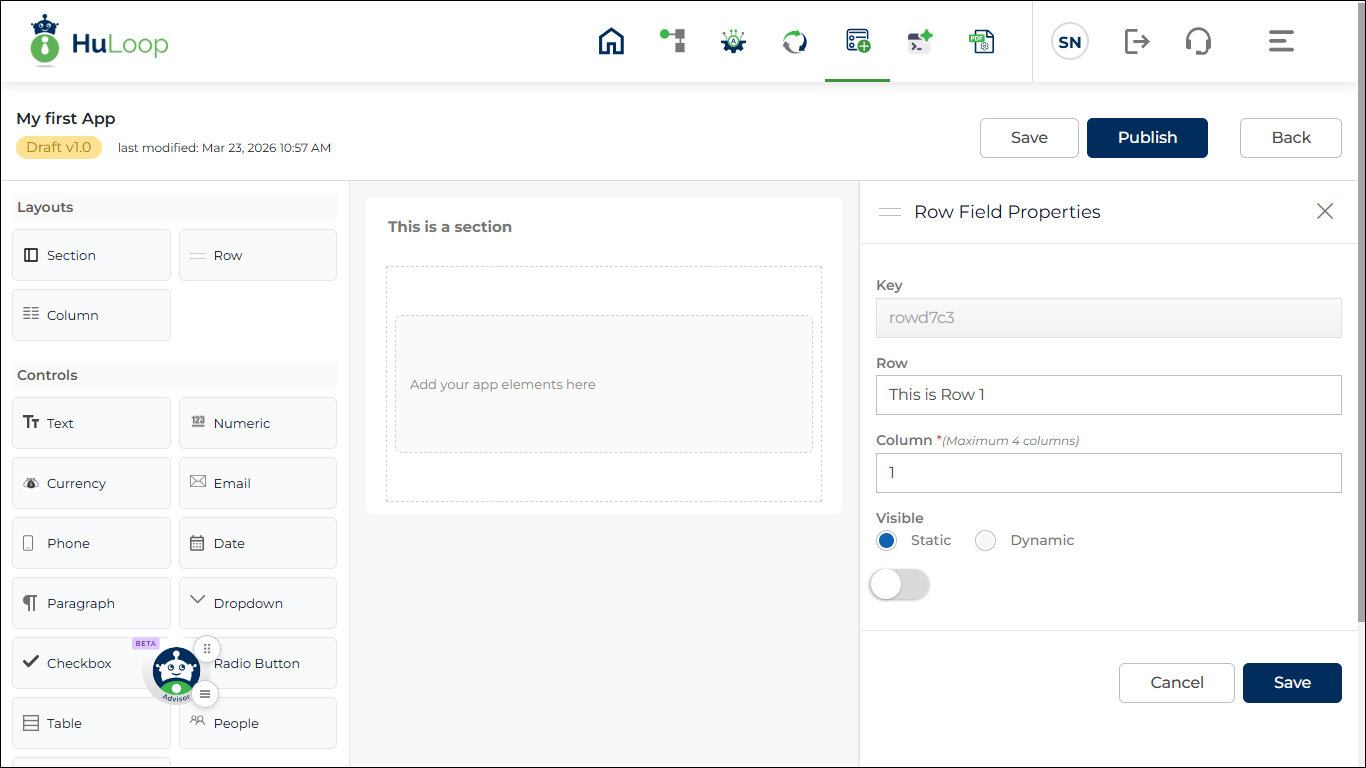Click the Advisor drag handle dots
The width and height of the screenshot is (1366, 768).
pos(206,648)
